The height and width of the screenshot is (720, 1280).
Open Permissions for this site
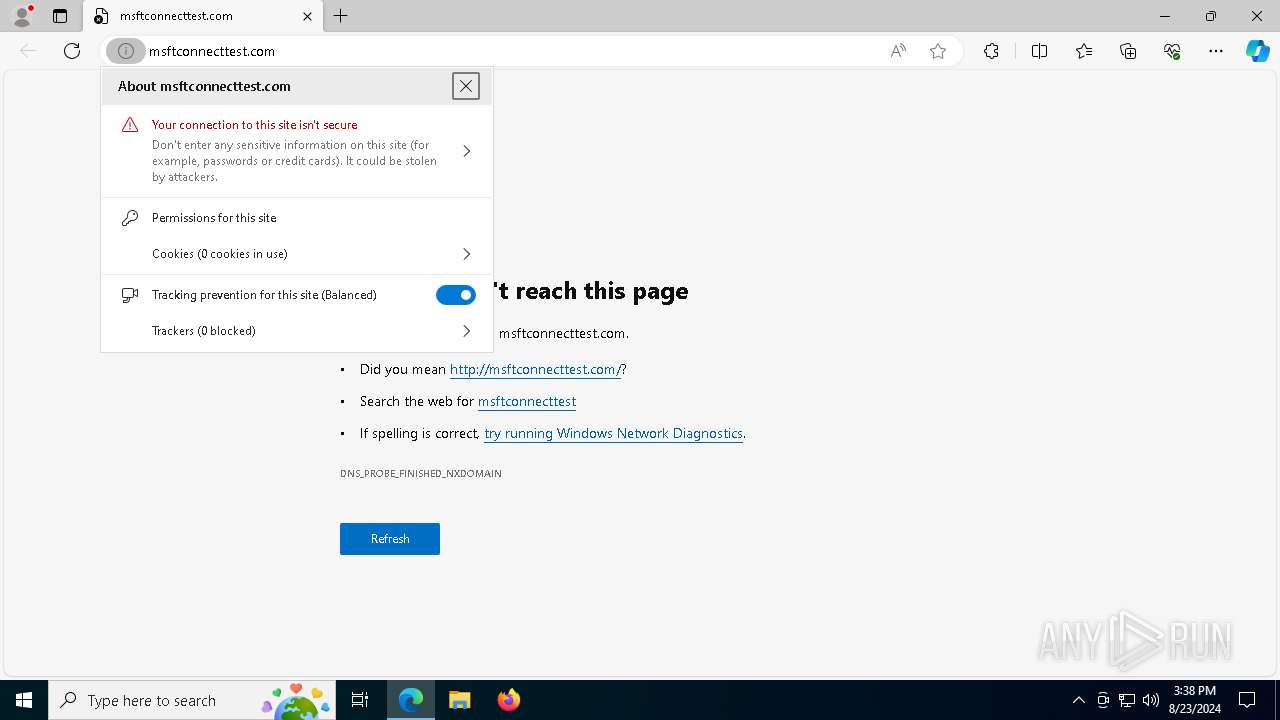(214, 218)
